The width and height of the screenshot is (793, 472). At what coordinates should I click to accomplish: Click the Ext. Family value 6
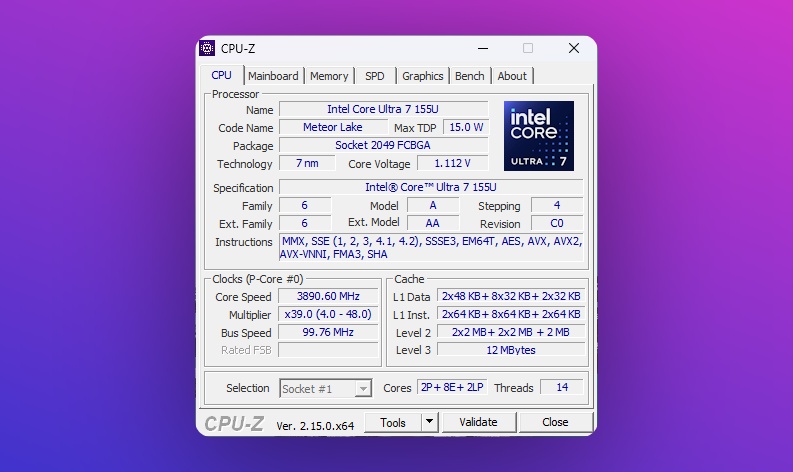[x=305, y=223]
